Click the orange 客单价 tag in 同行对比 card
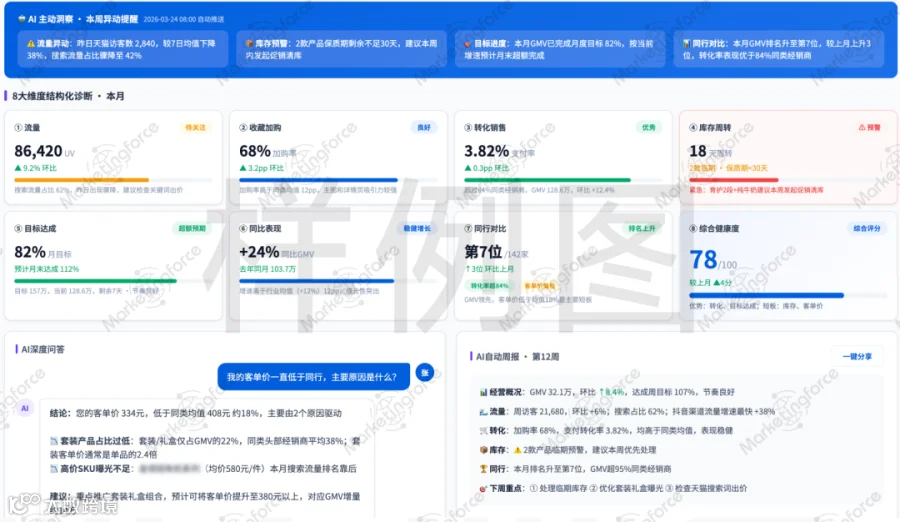 pos(540,285)
